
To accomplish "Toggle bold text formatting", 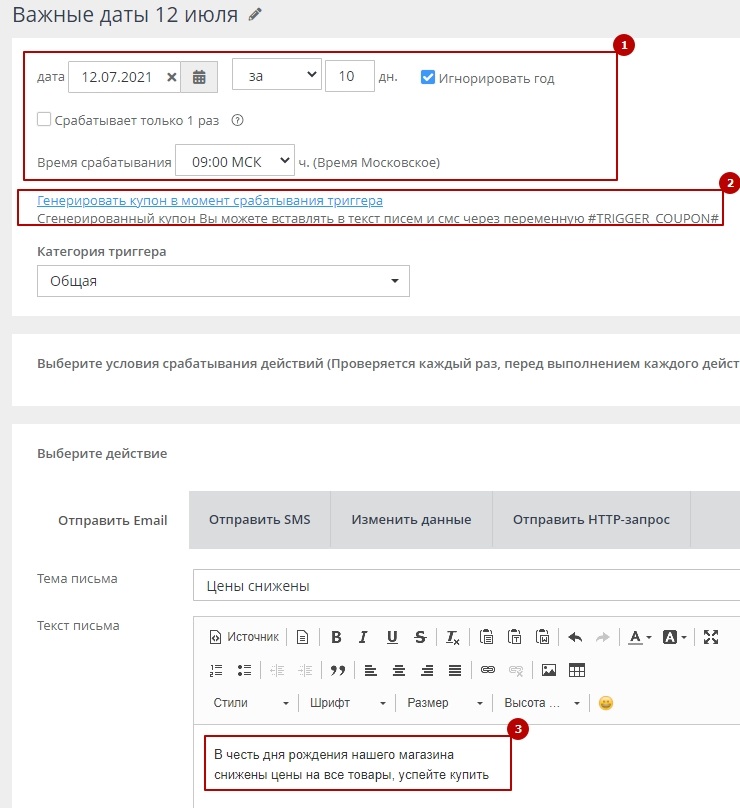I will click(x=336, y=637).
